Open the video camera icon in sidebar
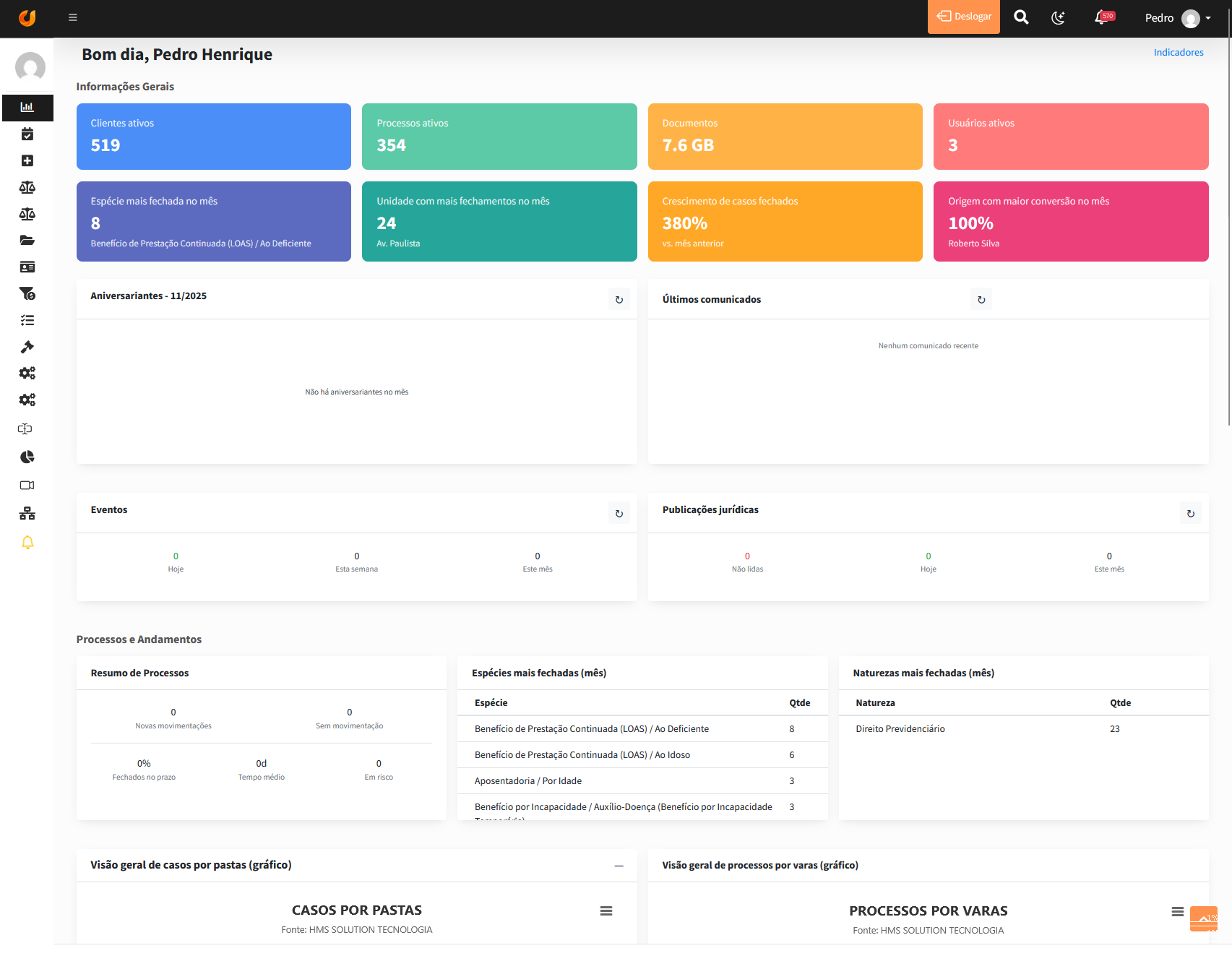This screenshot has height=956, width=1232. tap(27, 485)
